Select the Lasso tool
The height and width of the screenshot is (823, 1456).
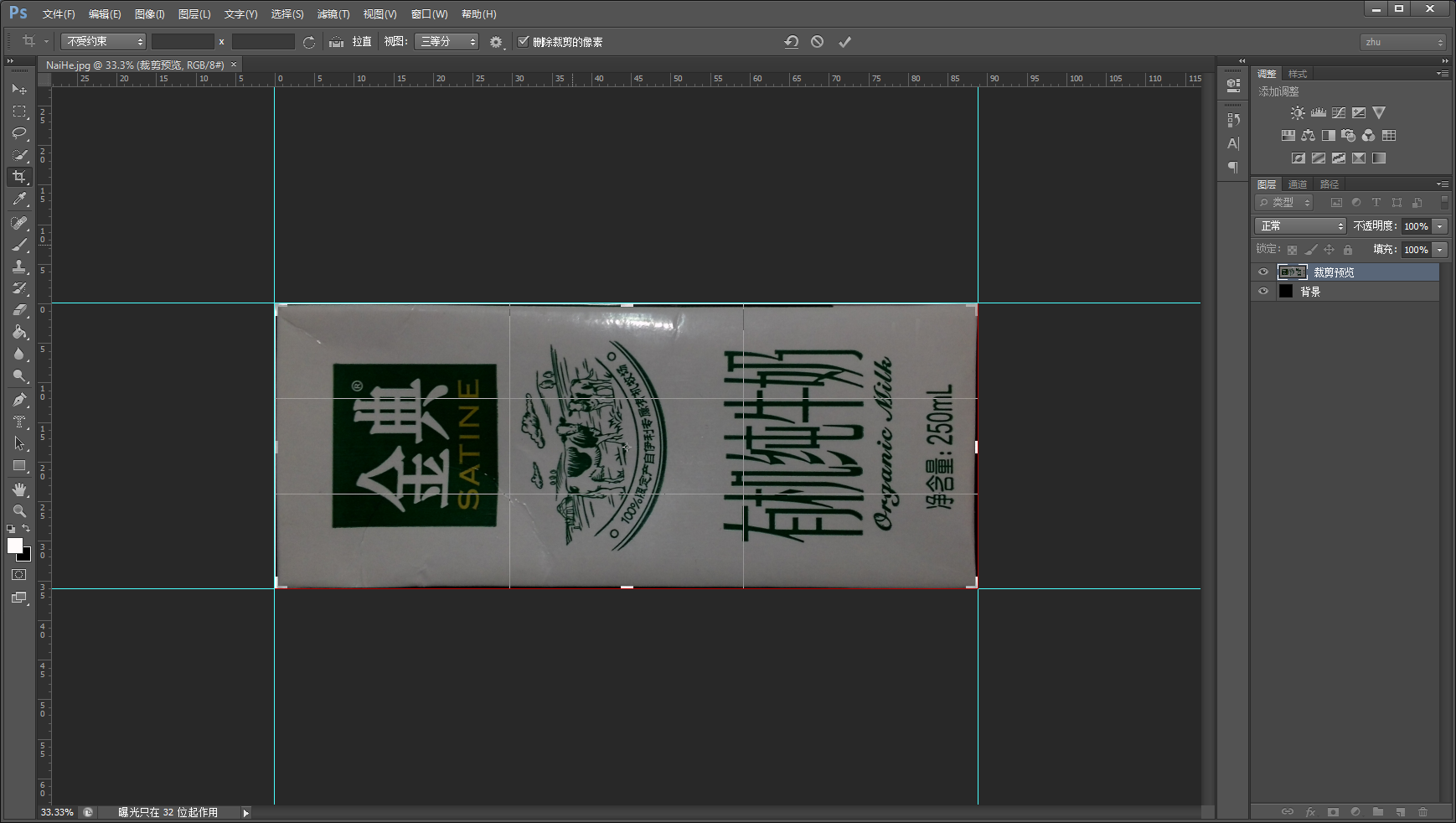point(19,132)
